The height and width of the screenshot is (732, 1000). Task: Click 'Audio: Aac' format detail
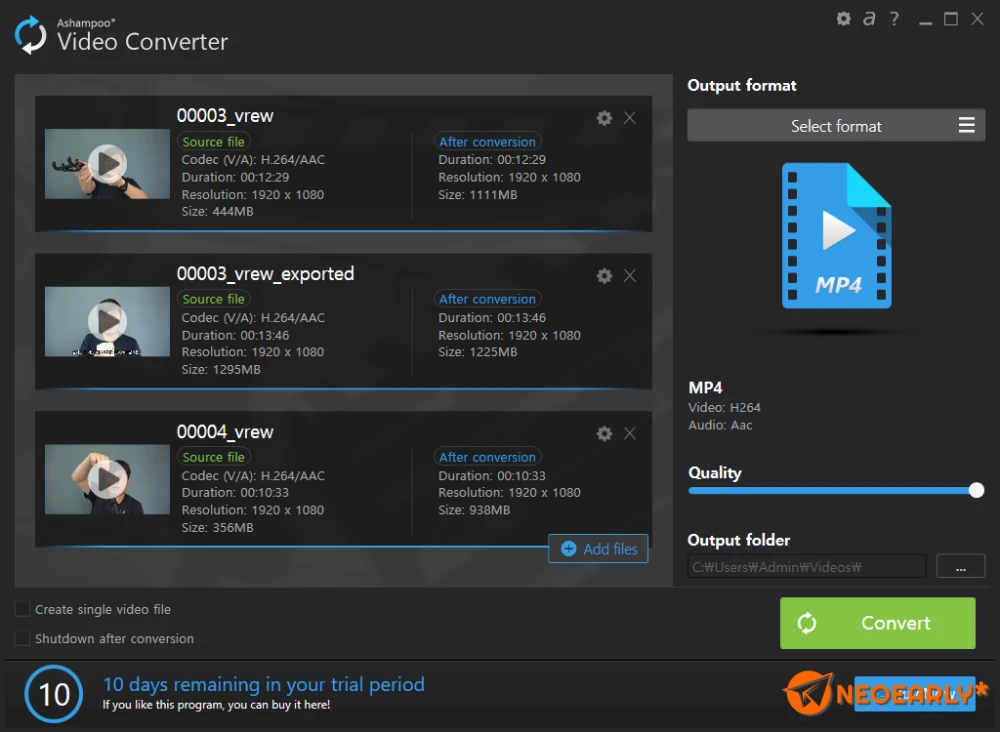[720, 425]
